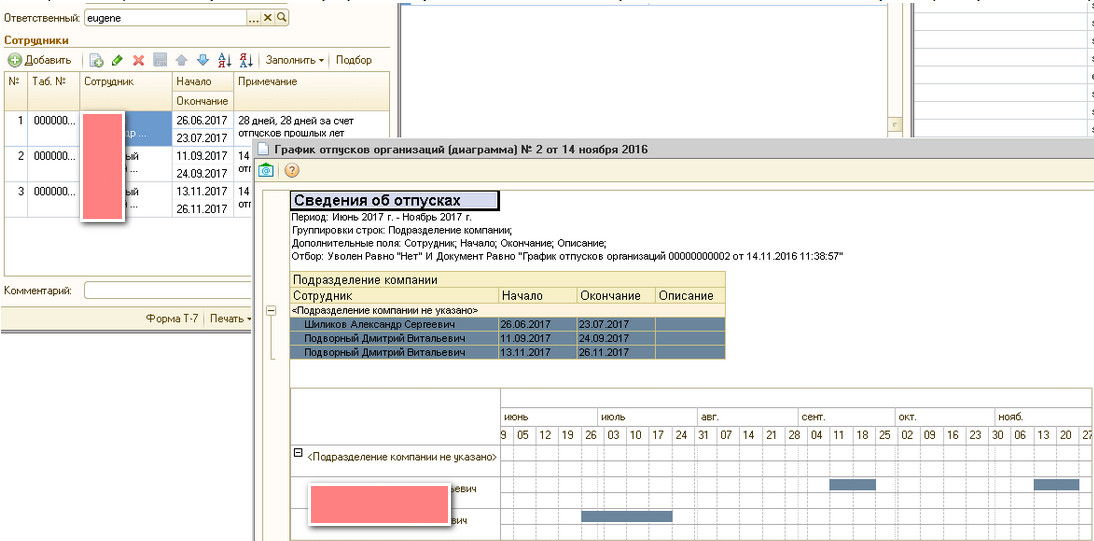Click the Подбор button
Image resolution: width=1094 pixels, height=541 pixels.
(354, 60)
